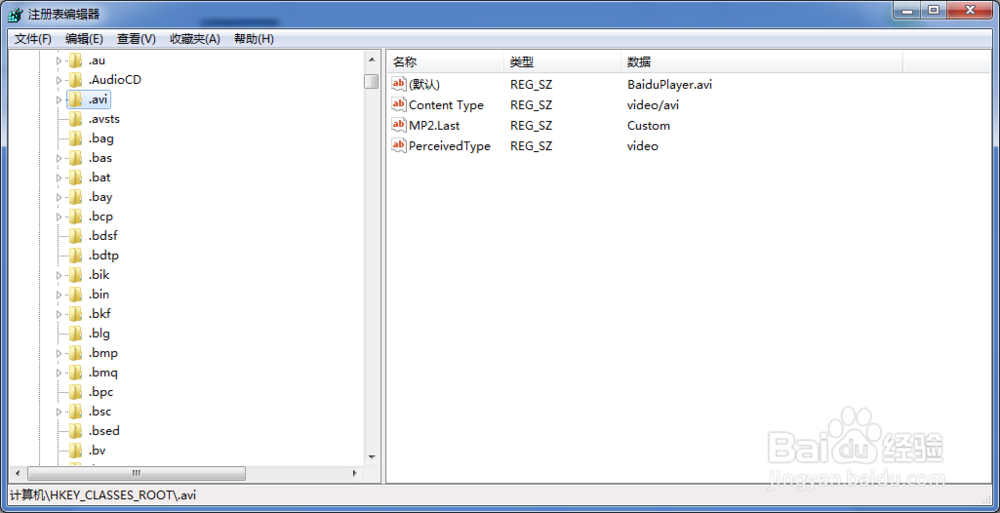Image resolution: width=1000 pixels, height=513 pixels.
Task: Expand the .bmq key
Action: point(59,373)
